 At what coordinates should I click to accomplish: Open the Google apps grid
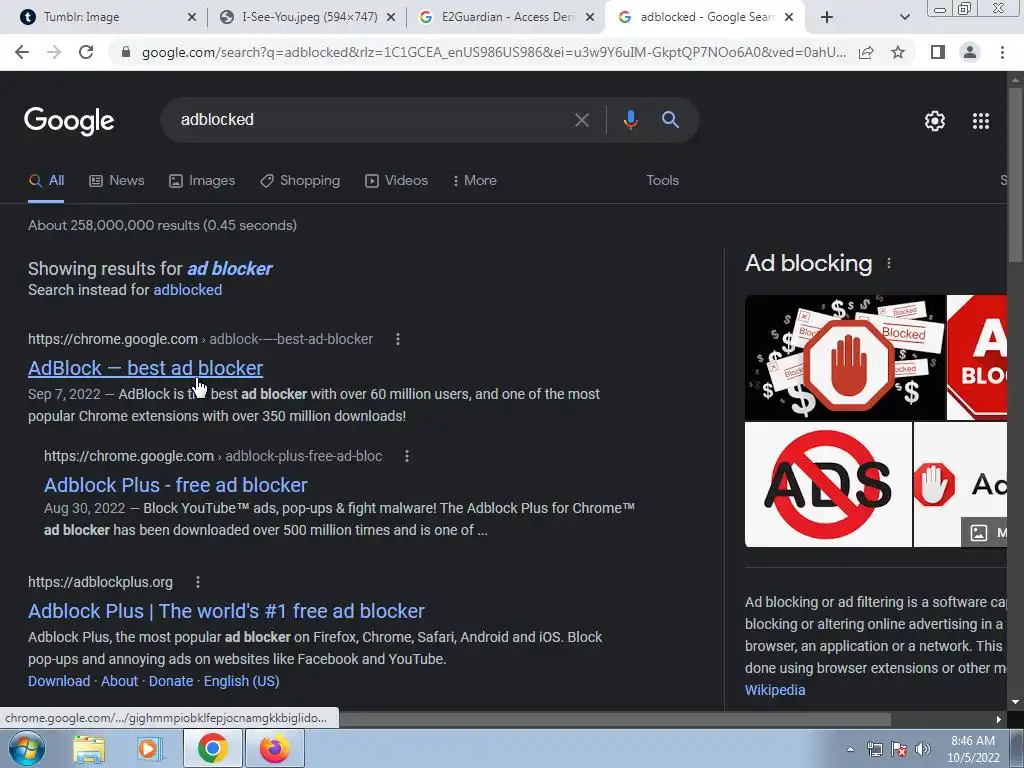click(x=981, y=121)
